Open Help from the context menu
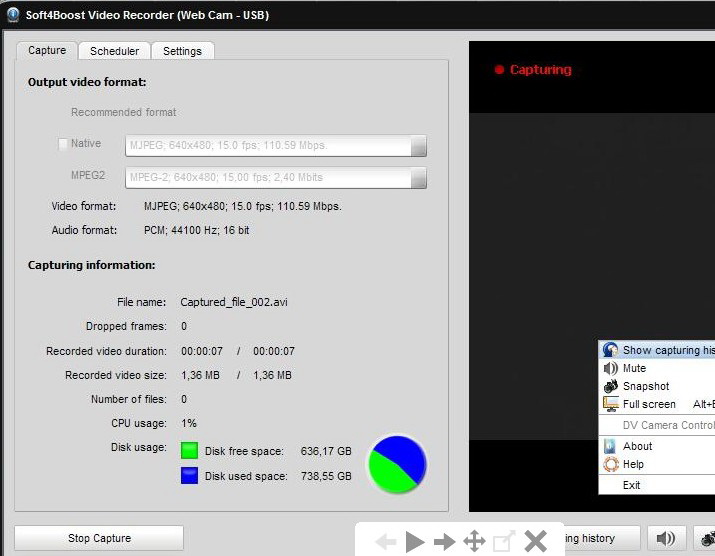The height and width of the screenshot is (556, 715). click(657, 464)
